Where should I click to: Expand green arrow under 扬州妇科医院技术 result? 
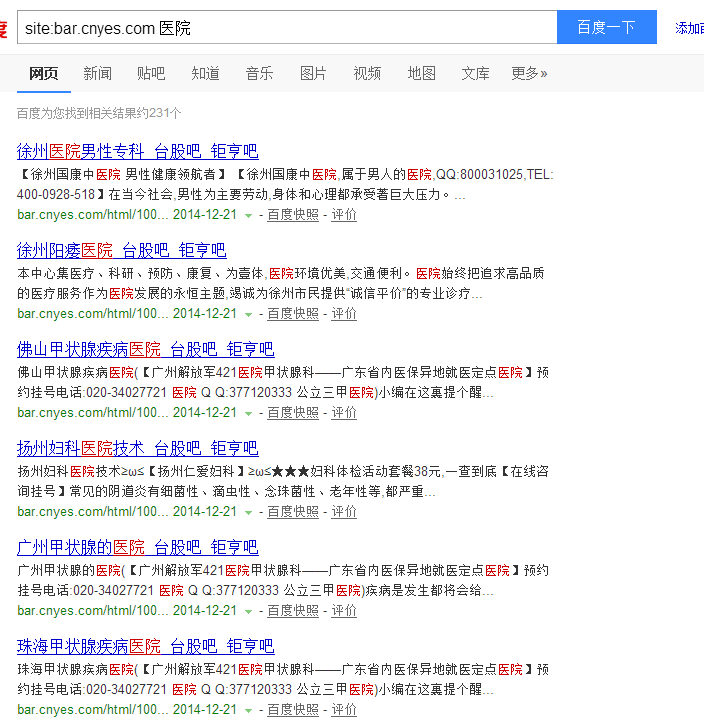pyautogui.click(x=249, y=512)
